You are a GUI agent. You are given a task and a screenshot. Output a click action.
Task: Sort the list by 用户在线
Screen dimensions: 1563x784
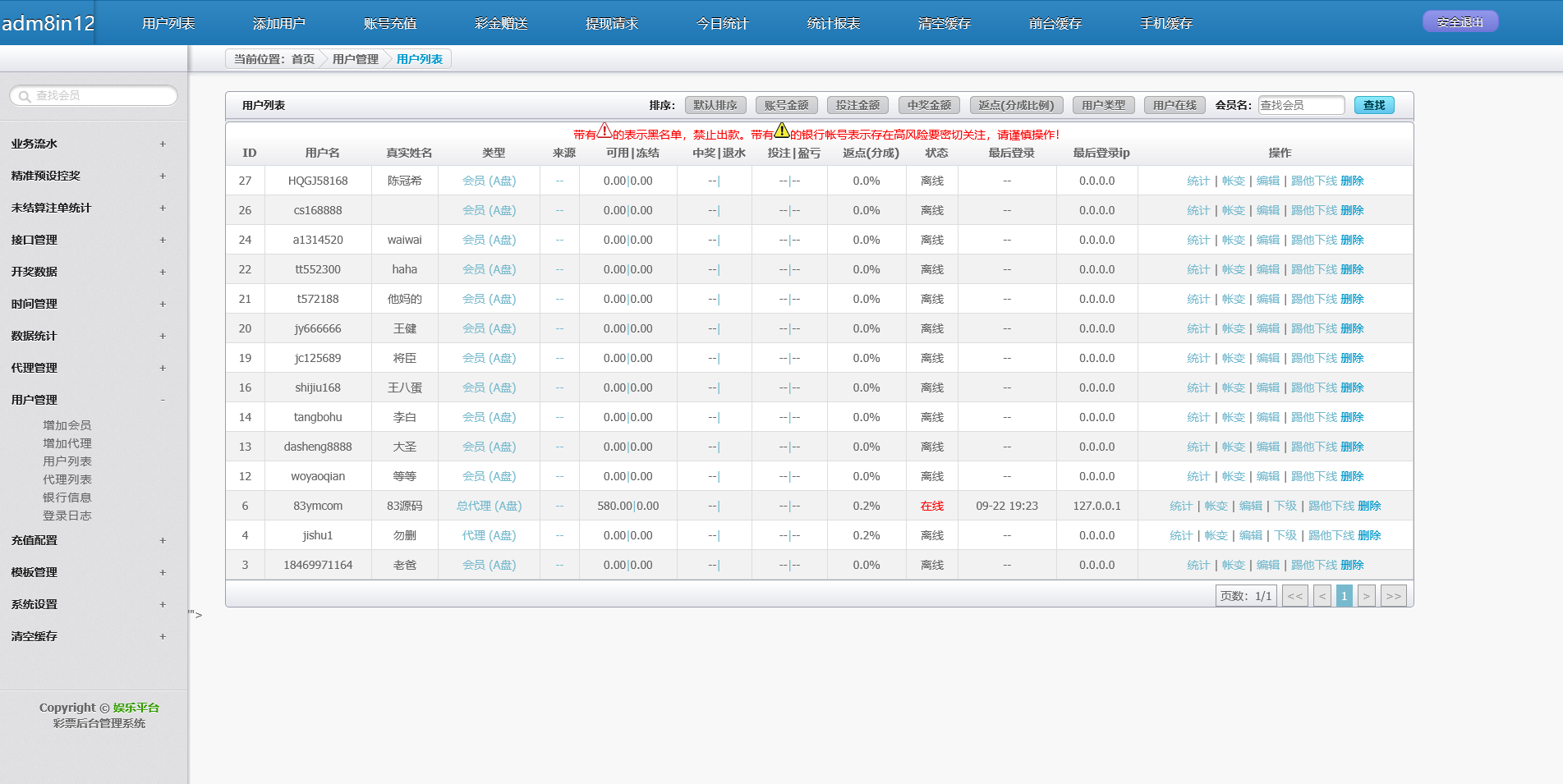[x=1175, y=105]
